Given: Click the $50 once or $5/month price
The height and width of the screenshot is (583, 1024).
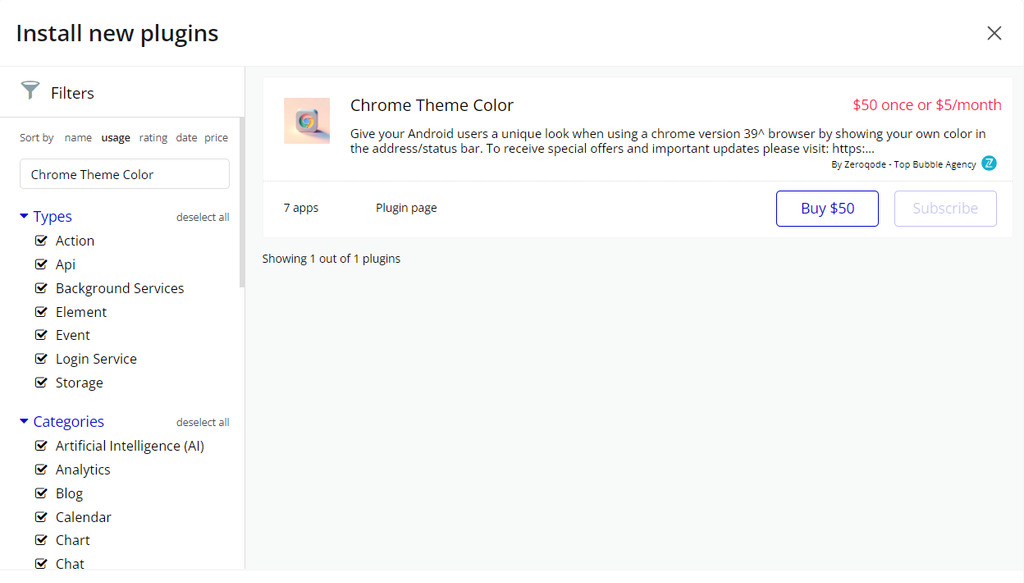Looking at the screenshot, I should [927, 105].
